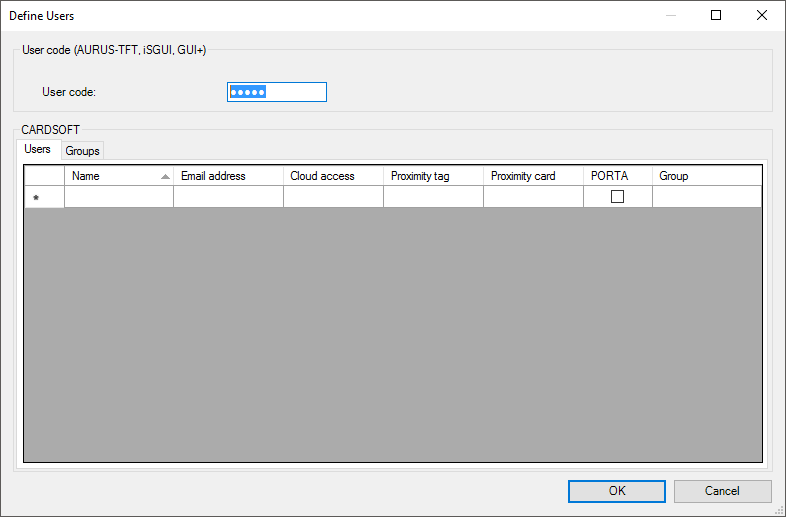
Task: Switch to the Groups tab
Action: click(x=82, y=151)
